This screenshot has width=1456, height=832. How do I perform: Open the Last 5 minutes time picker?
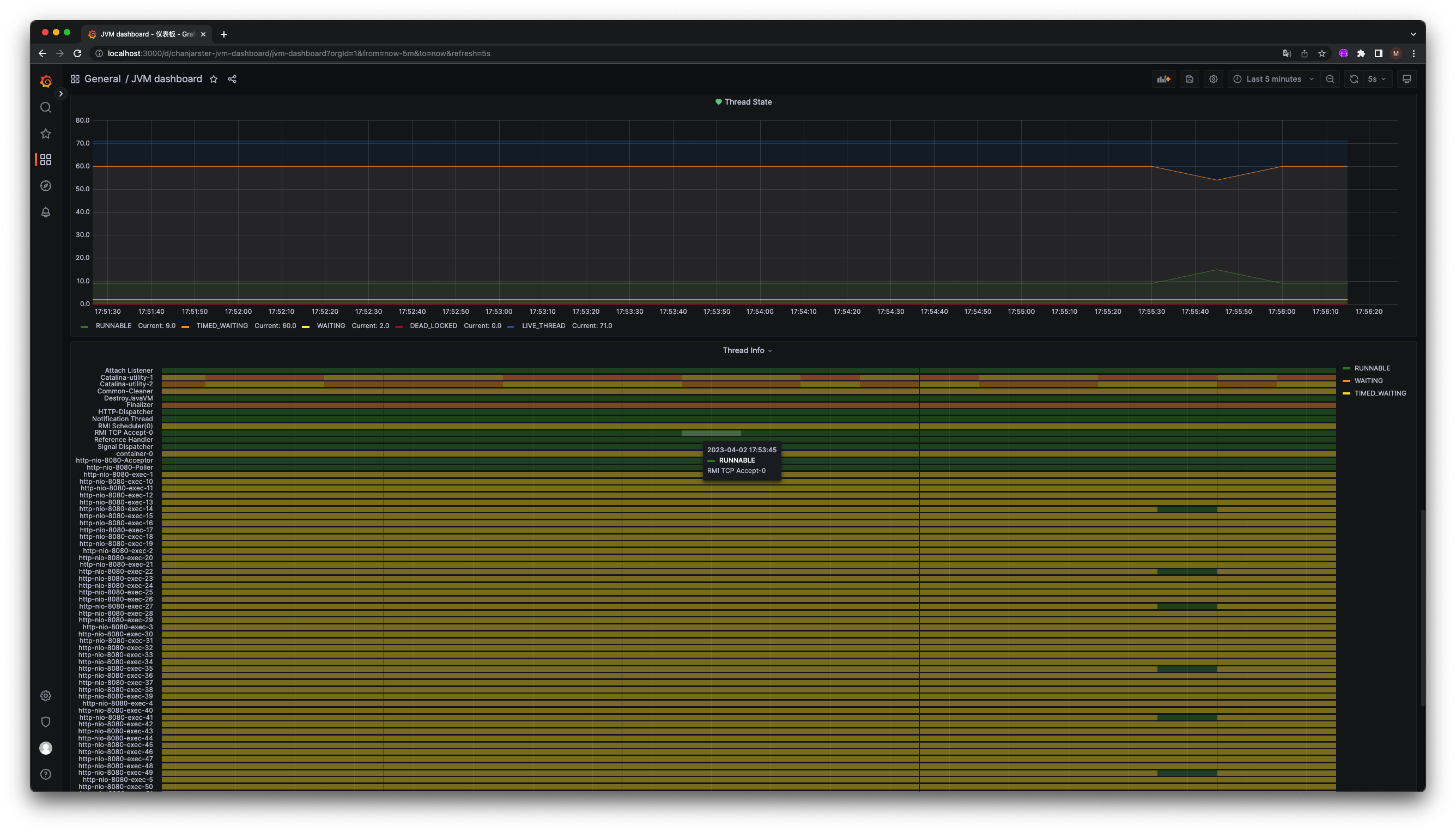1273,79
